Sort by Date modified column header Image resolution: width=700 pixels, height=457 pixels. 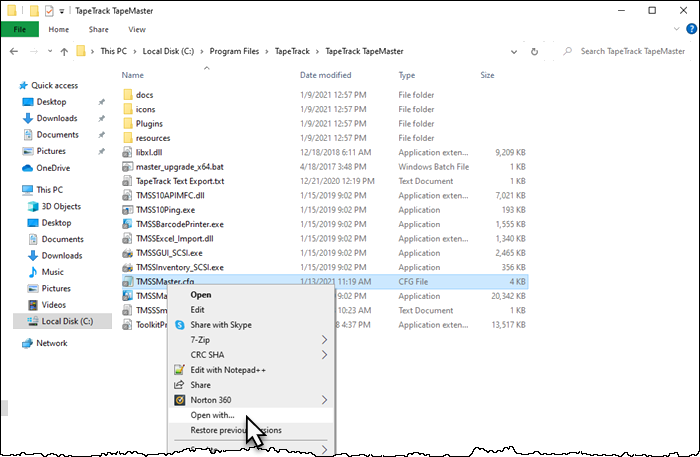[x=325, y=75]
